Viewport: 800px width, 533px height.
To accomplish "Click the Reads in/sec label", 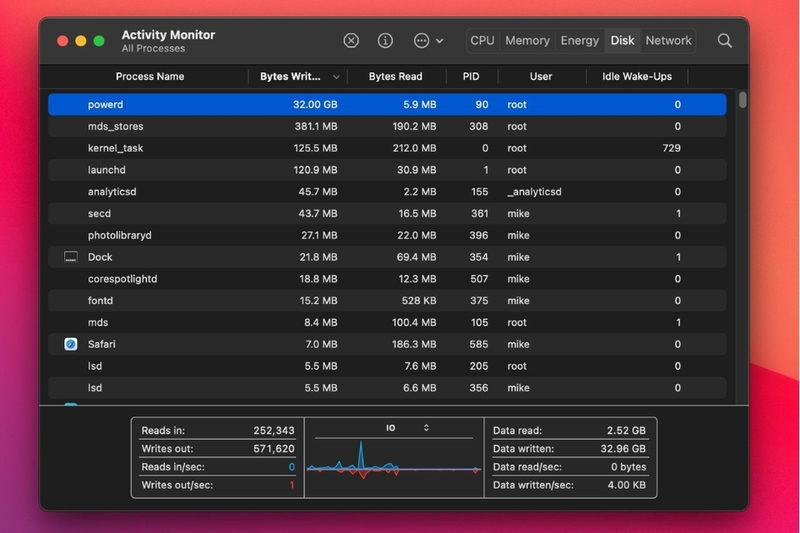I will click(x=173, y=467).
